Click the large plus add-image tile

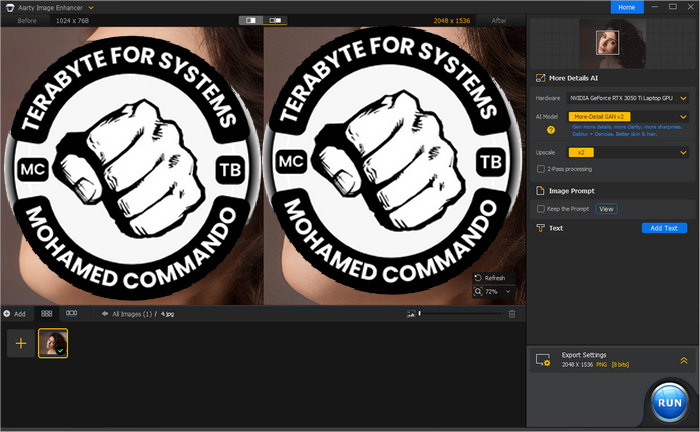(x=19, y=344)
